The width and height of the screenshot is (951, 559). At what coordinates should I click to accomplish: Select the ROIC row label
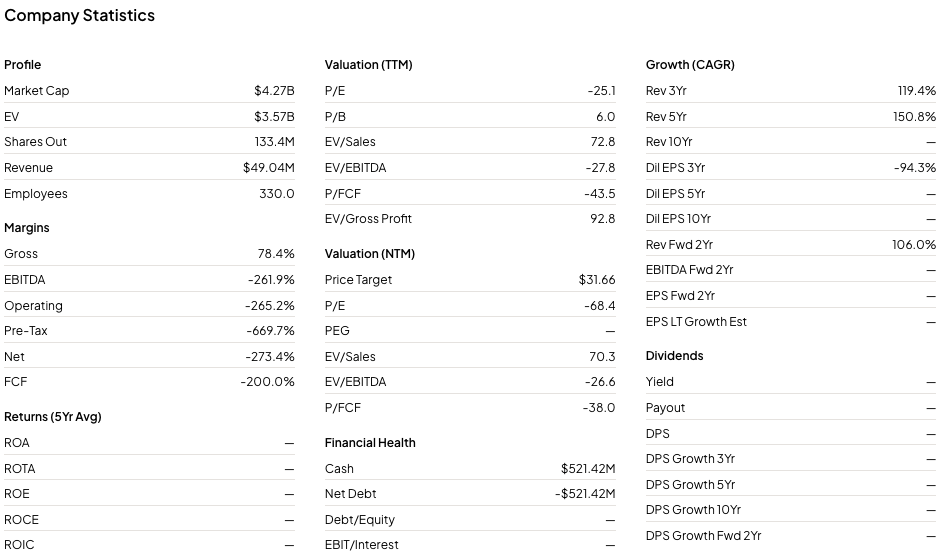coord(19,545)
